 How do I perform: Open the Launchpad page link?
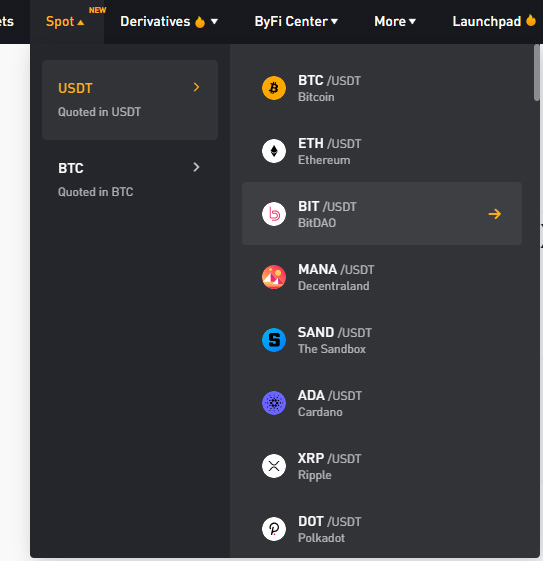pos(486,21)
